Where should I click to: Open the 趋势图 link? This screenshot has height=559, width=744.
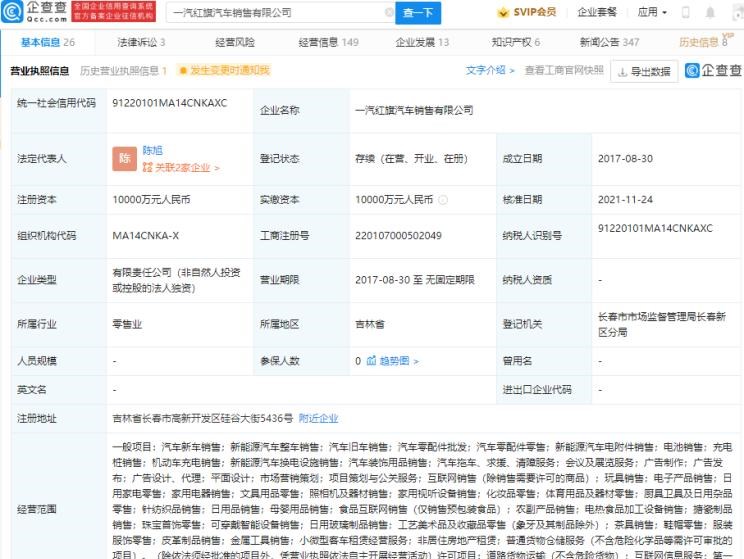pyautogui.click(x=398, y=361)
